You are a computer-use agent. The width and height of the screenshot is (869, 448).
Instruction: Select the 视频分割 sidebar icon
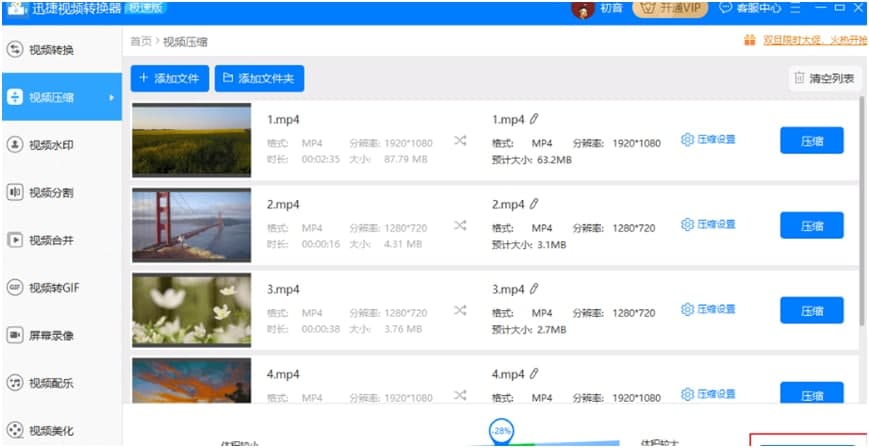point(15,192)
